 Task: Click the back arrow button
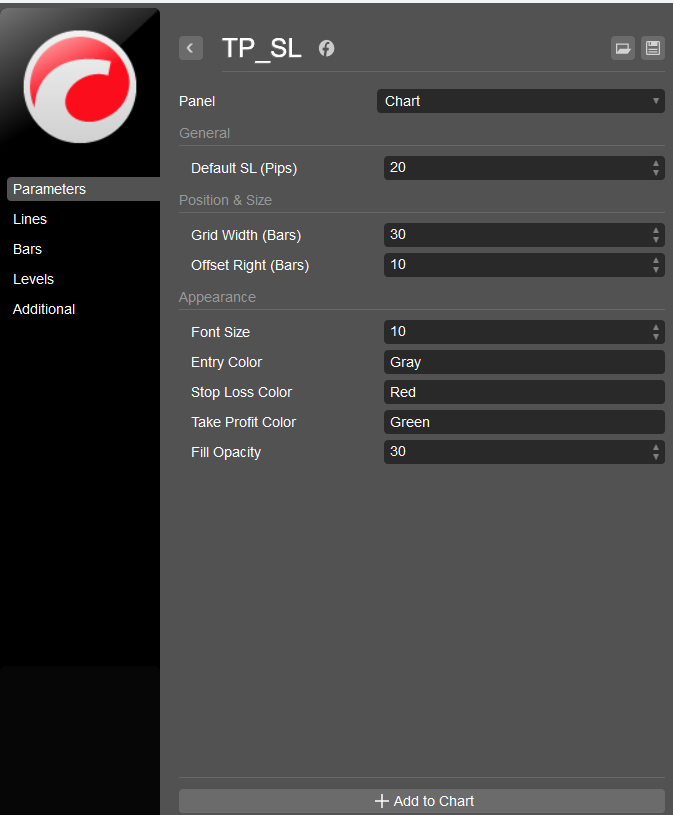click(191, 48)
